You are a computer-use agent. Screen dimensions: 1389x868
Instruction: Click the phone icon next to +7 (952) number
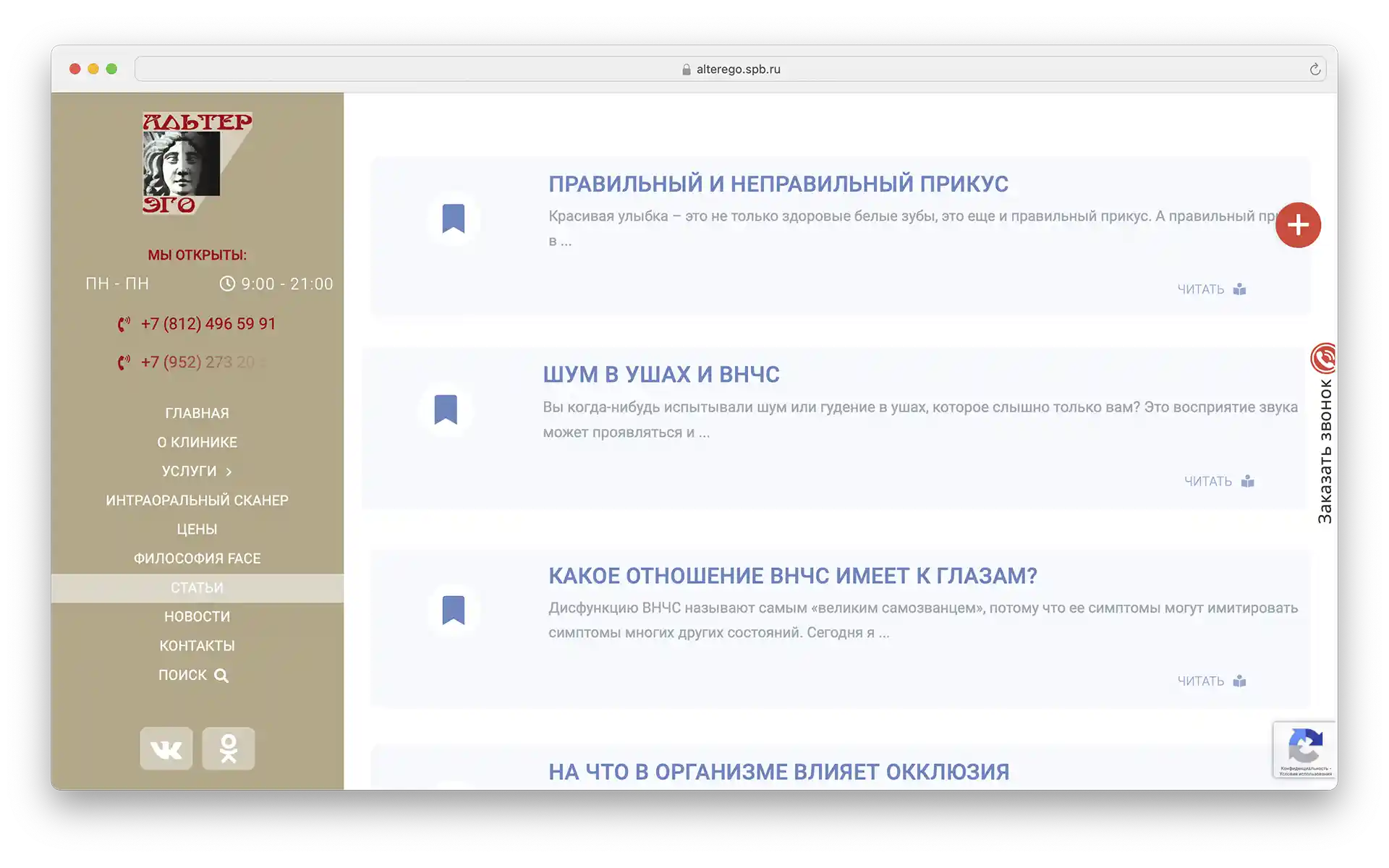click(x=124, y=362)
